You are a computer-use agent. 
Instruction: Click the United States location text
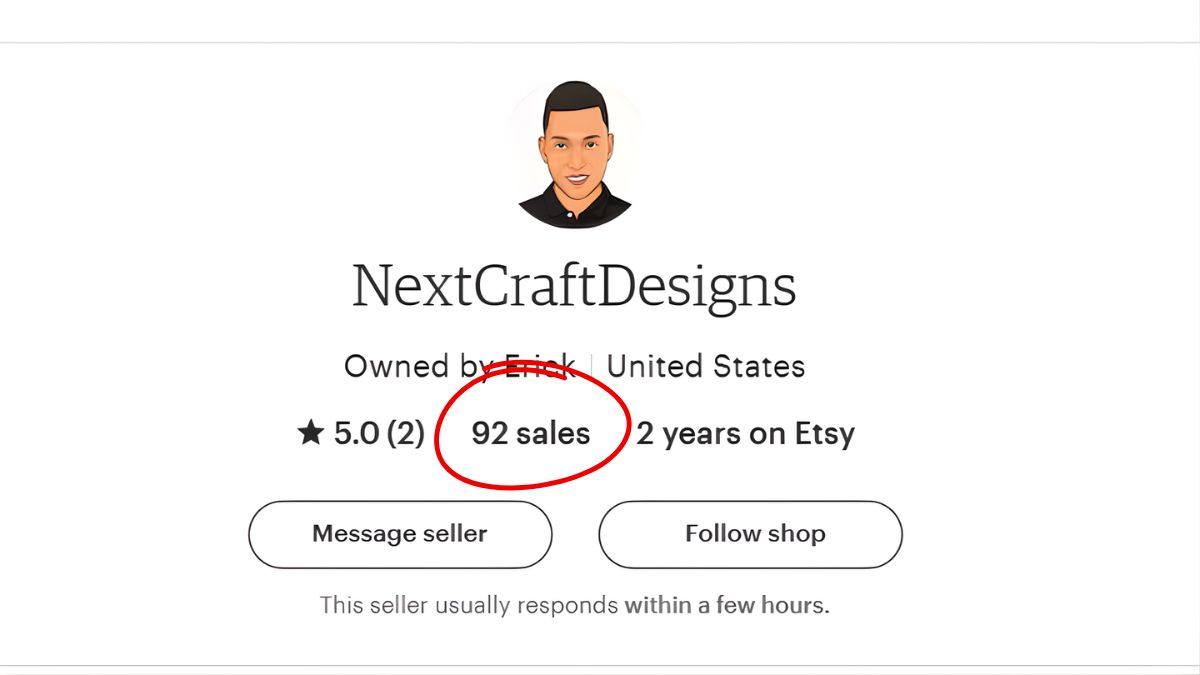coord(705,366)
